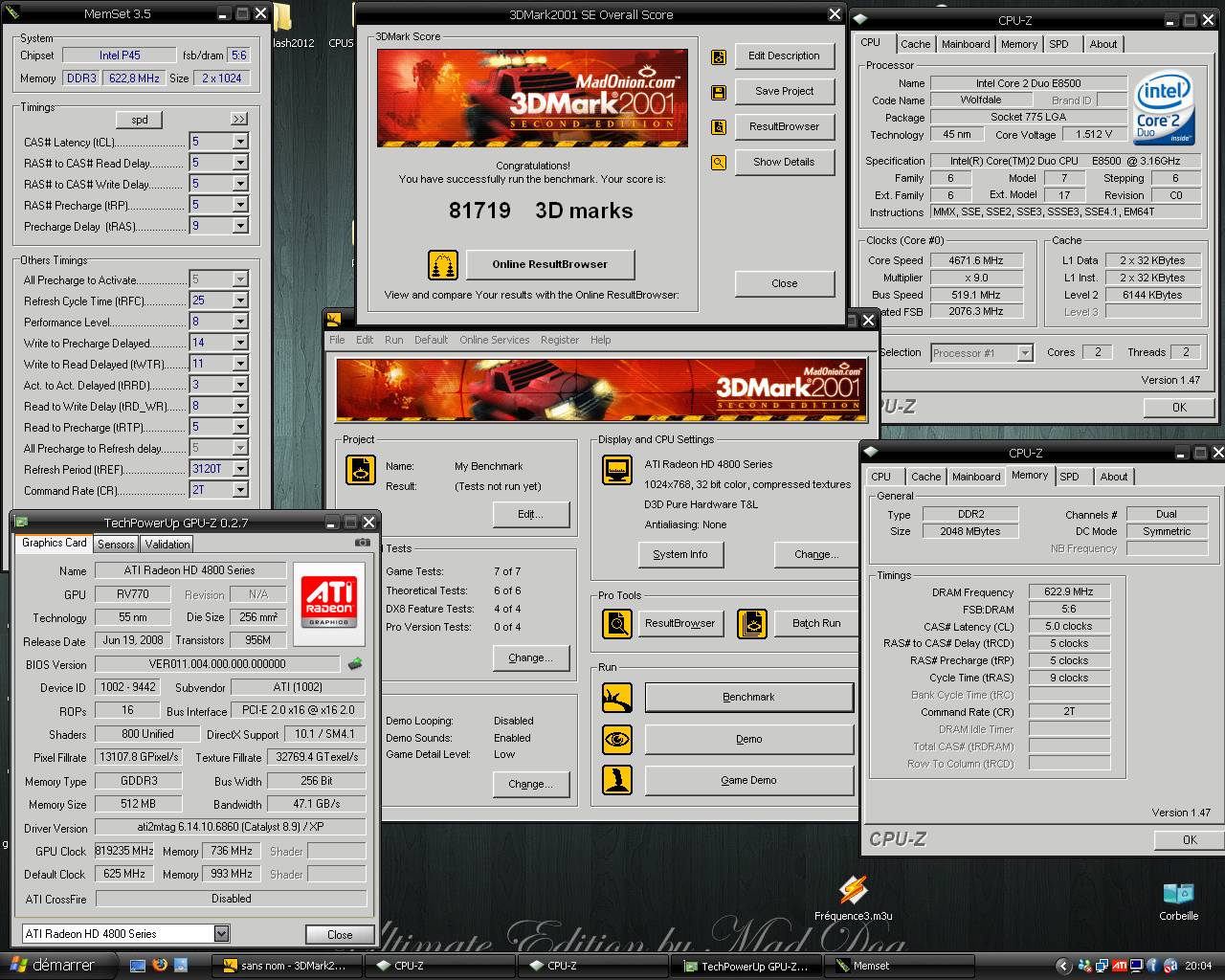1225x980 pixels.
Task: Click the eye icon beside the Demo button
Action: [617, 739]
